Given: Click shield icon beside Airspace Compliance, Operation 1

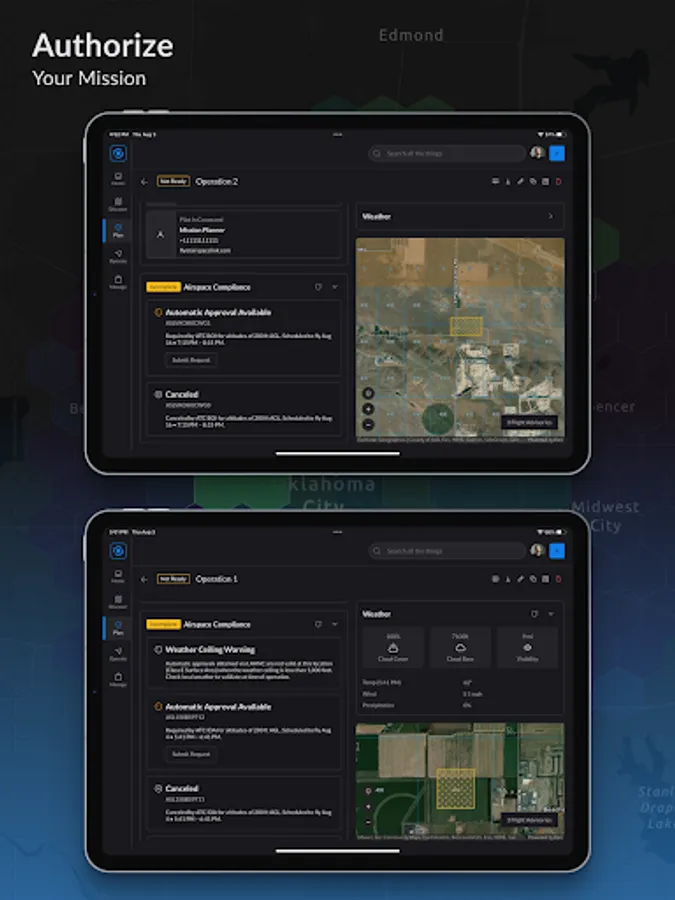Looking at the screenshot, I should pos(318,624).
